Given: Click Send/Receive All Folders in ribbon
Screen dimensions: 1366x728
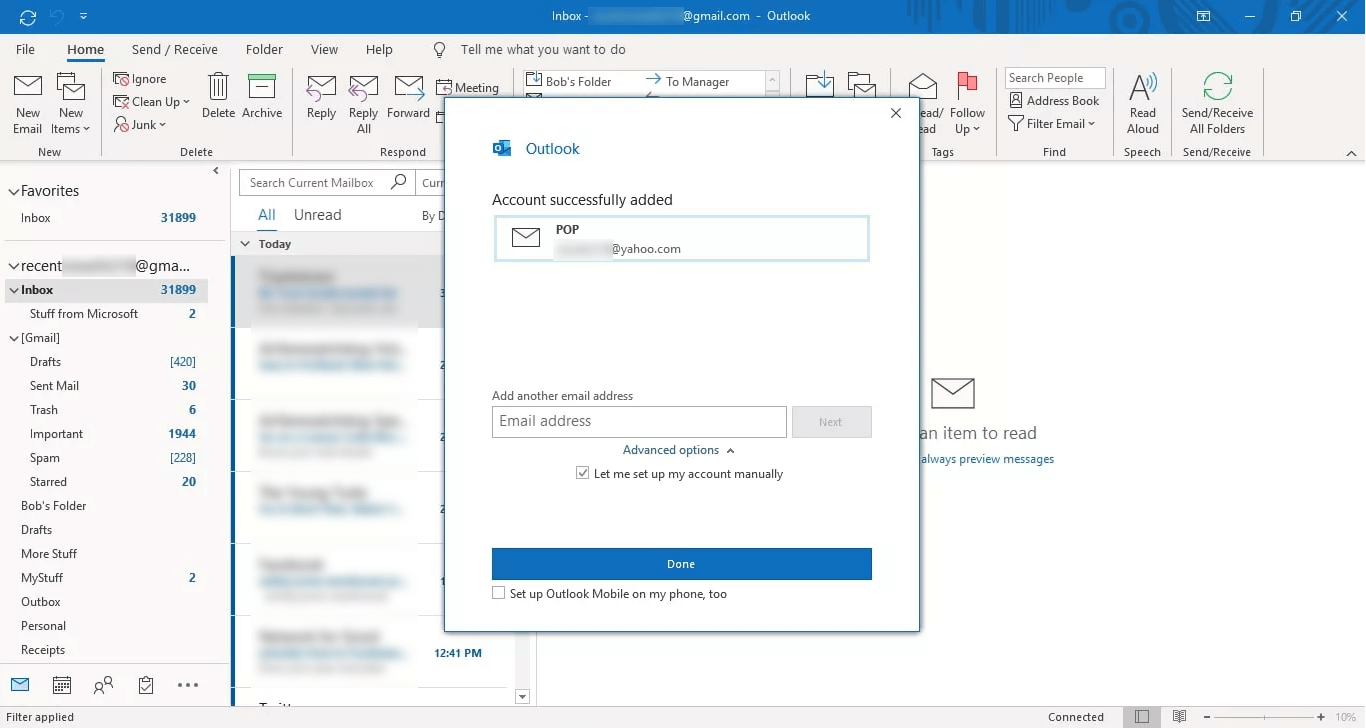Looking at the screenshot, I should [x=1217, y=104].
